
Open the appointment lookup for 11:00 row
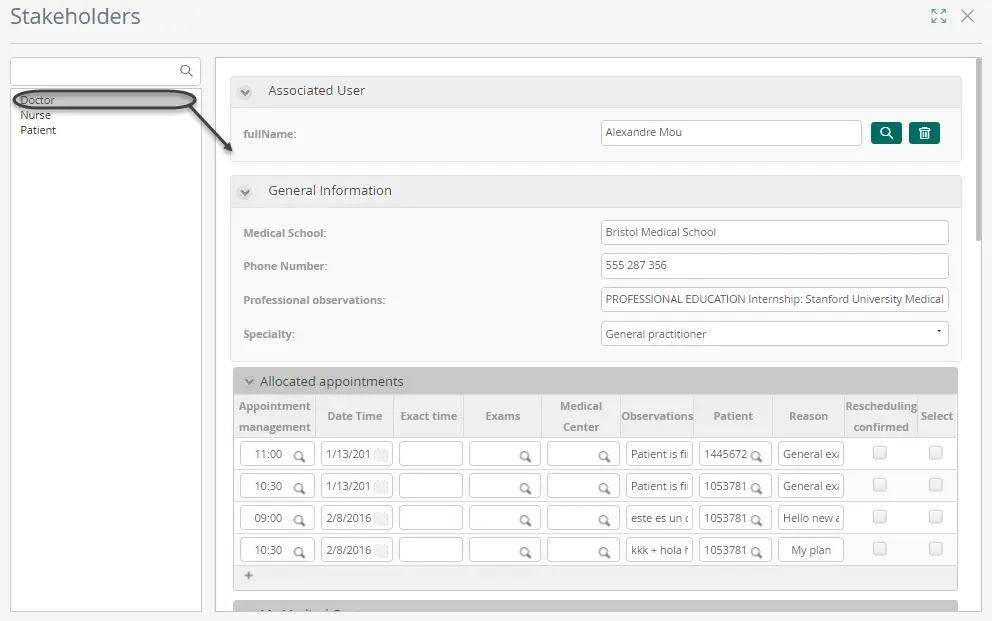(299, 456)
